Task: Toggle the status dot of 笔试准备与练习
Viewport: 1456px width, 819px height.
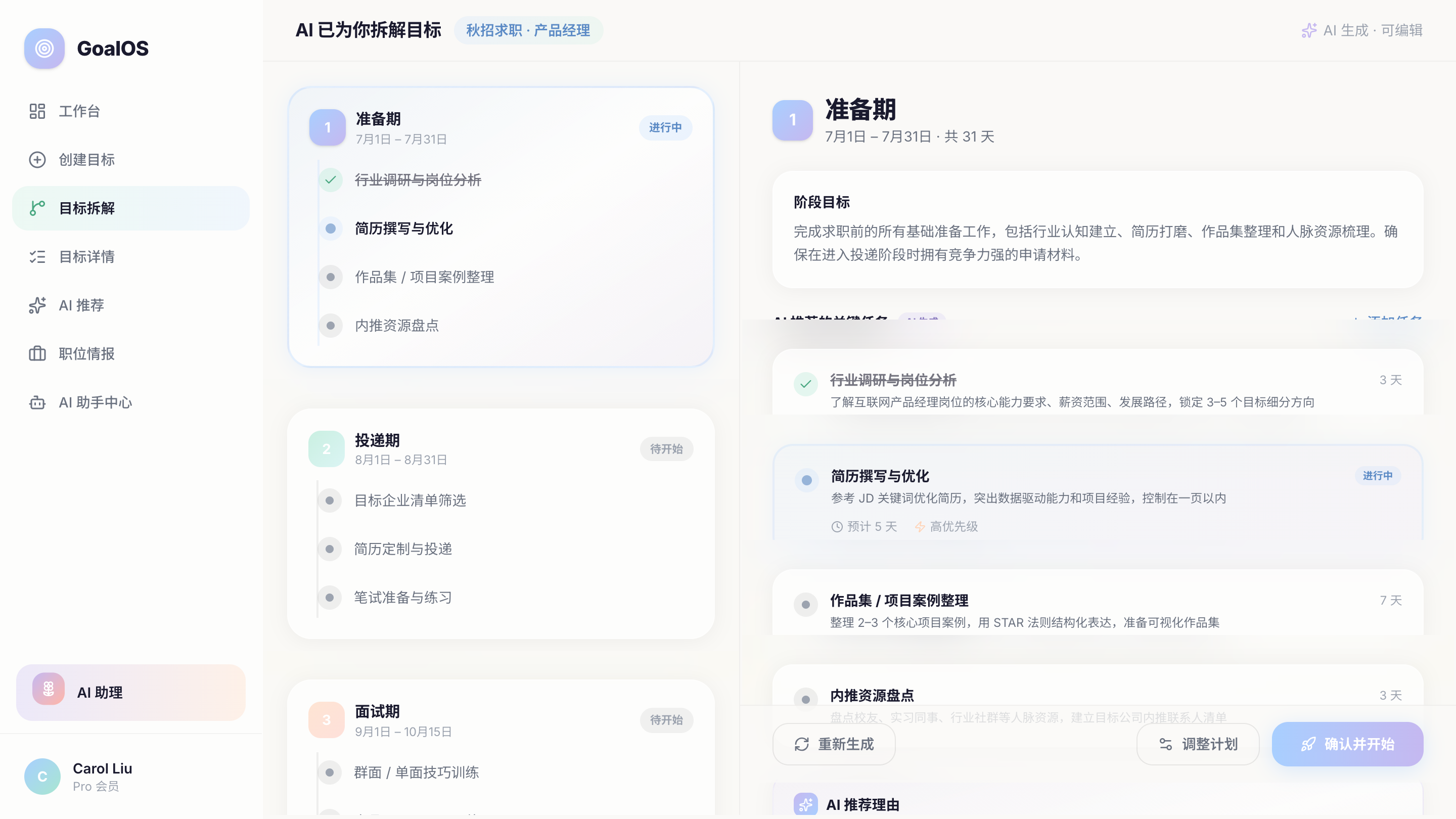Action: point(330,598)
